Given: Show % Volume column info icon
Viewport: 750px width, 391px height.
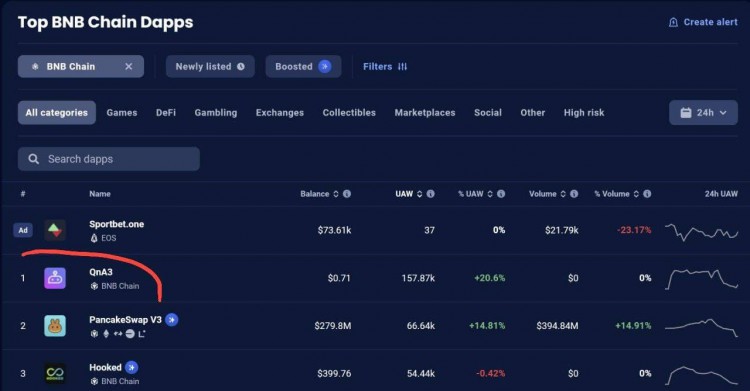Looking at the screenshot, I should click(647, 194).
